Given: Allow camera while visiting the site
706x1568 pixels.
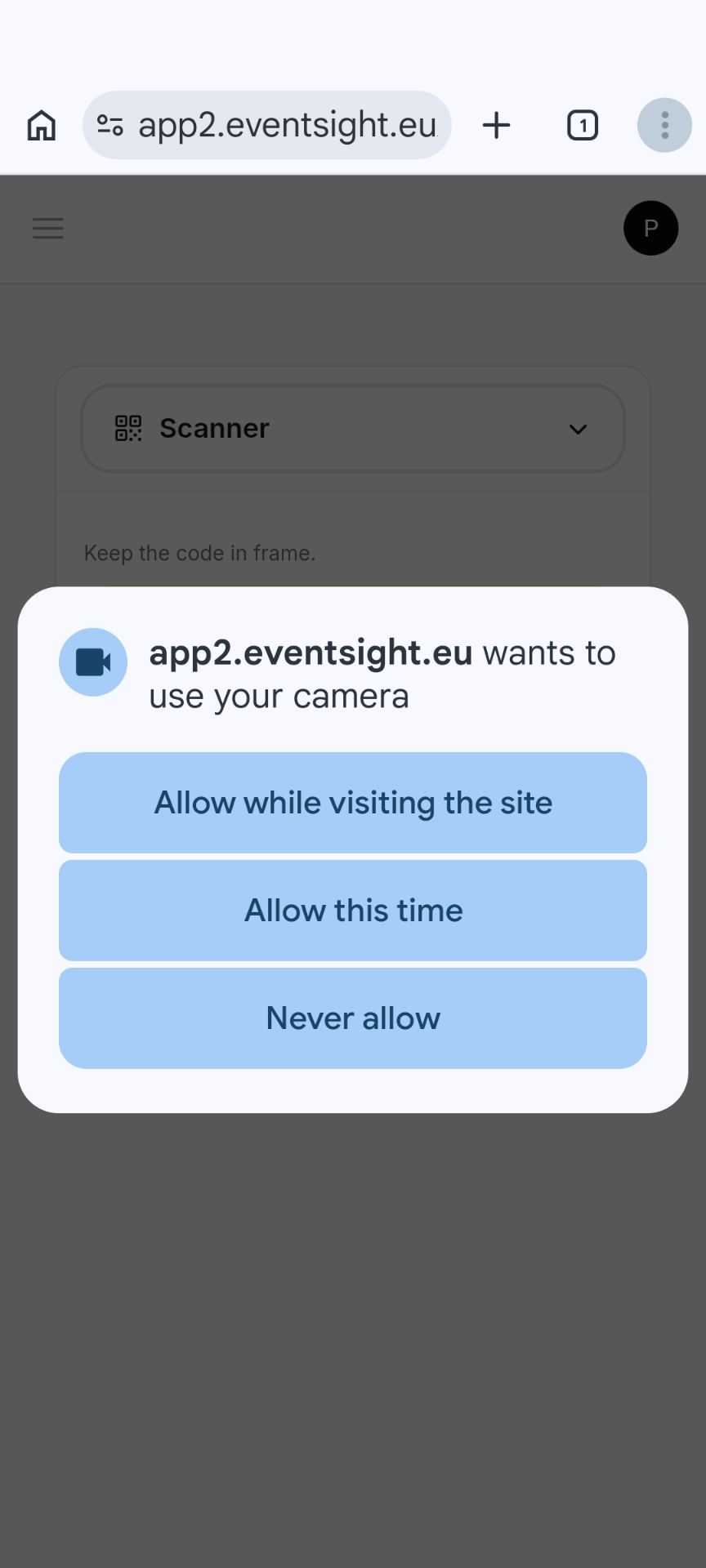Looking at the screenshot, I should pos(353,803).
